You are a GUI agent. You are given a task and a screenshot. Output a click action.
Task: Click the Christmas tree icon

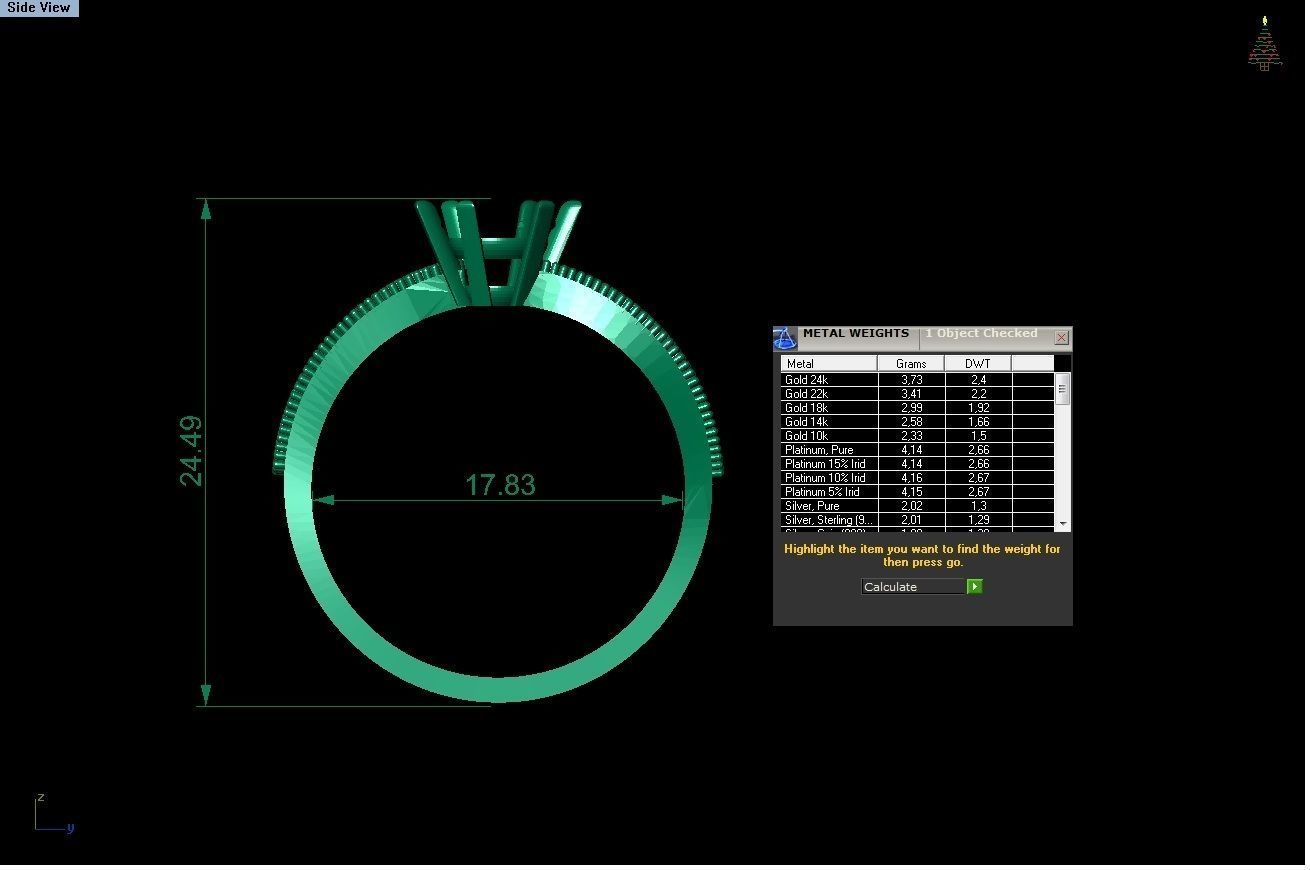tap(1265, 44)
